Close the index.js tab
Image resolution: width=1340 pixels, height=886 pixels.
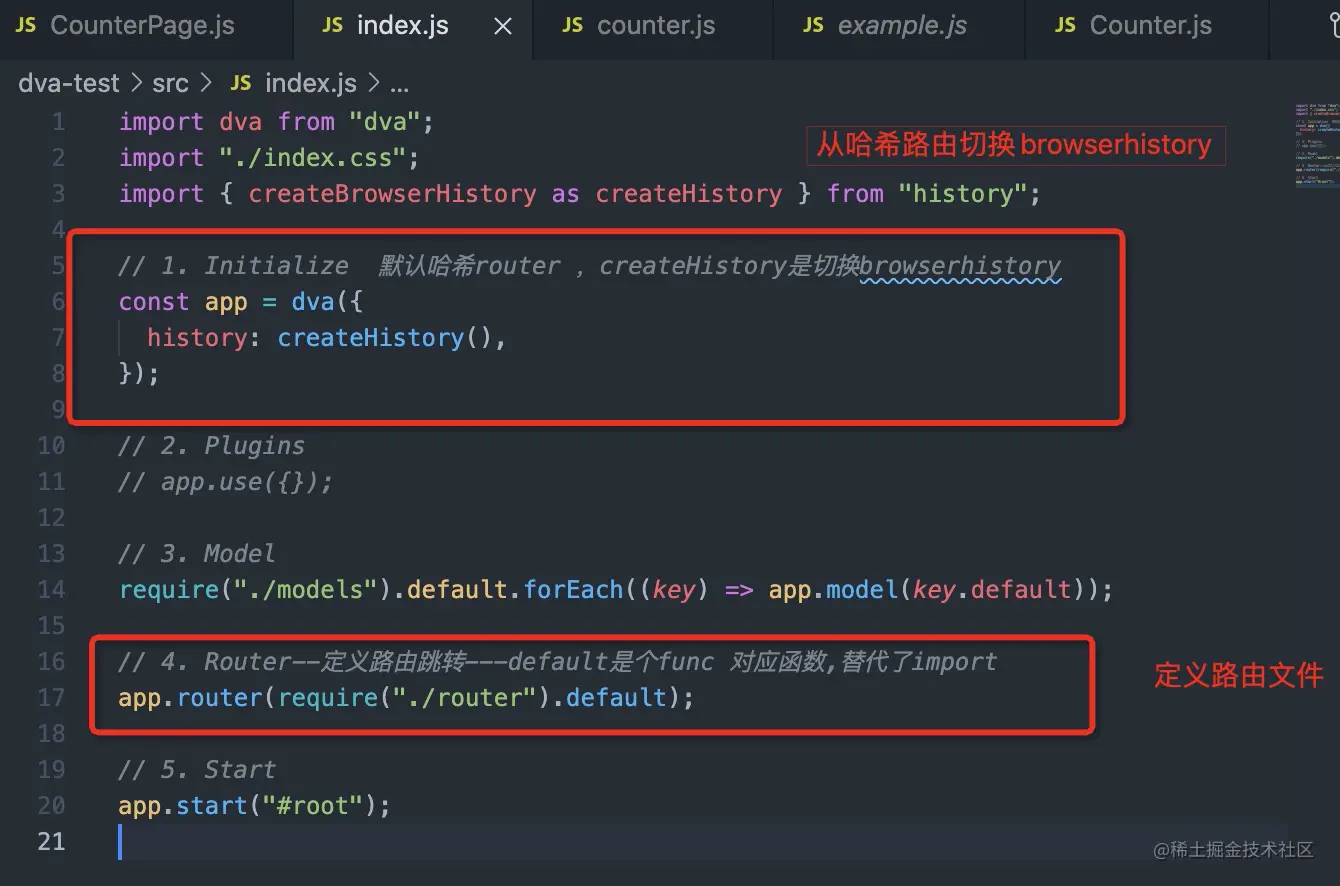(x=503, y=27)
